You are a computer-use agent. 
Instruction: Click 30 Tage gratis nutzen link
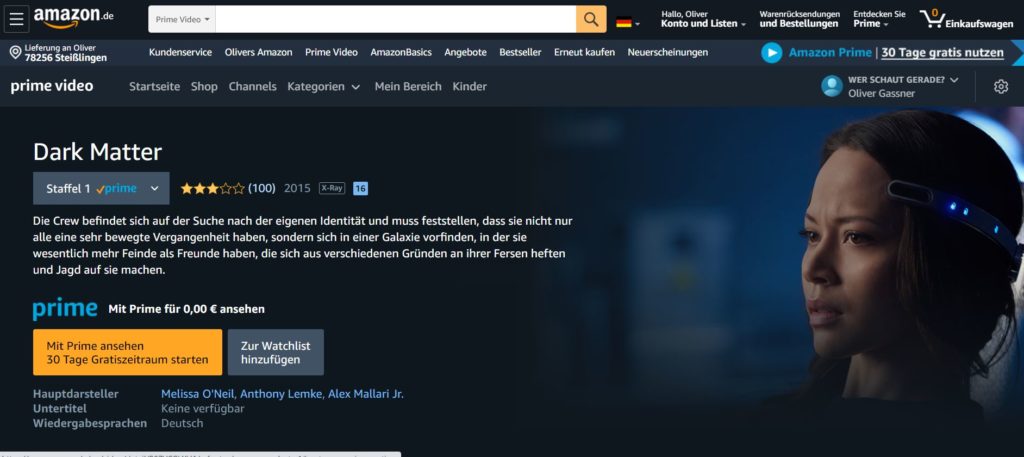tap(942, 53)
